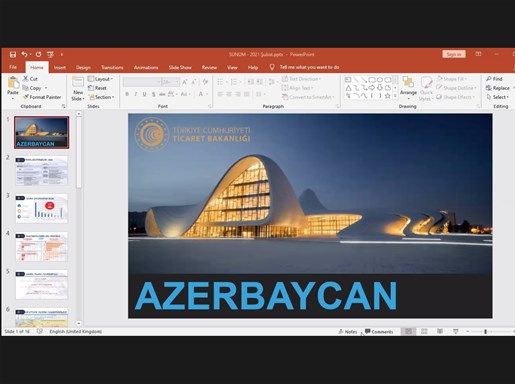The image size is (515, 384).
Task: Switch to the Transitions tab
Action: tap(112, 67)
